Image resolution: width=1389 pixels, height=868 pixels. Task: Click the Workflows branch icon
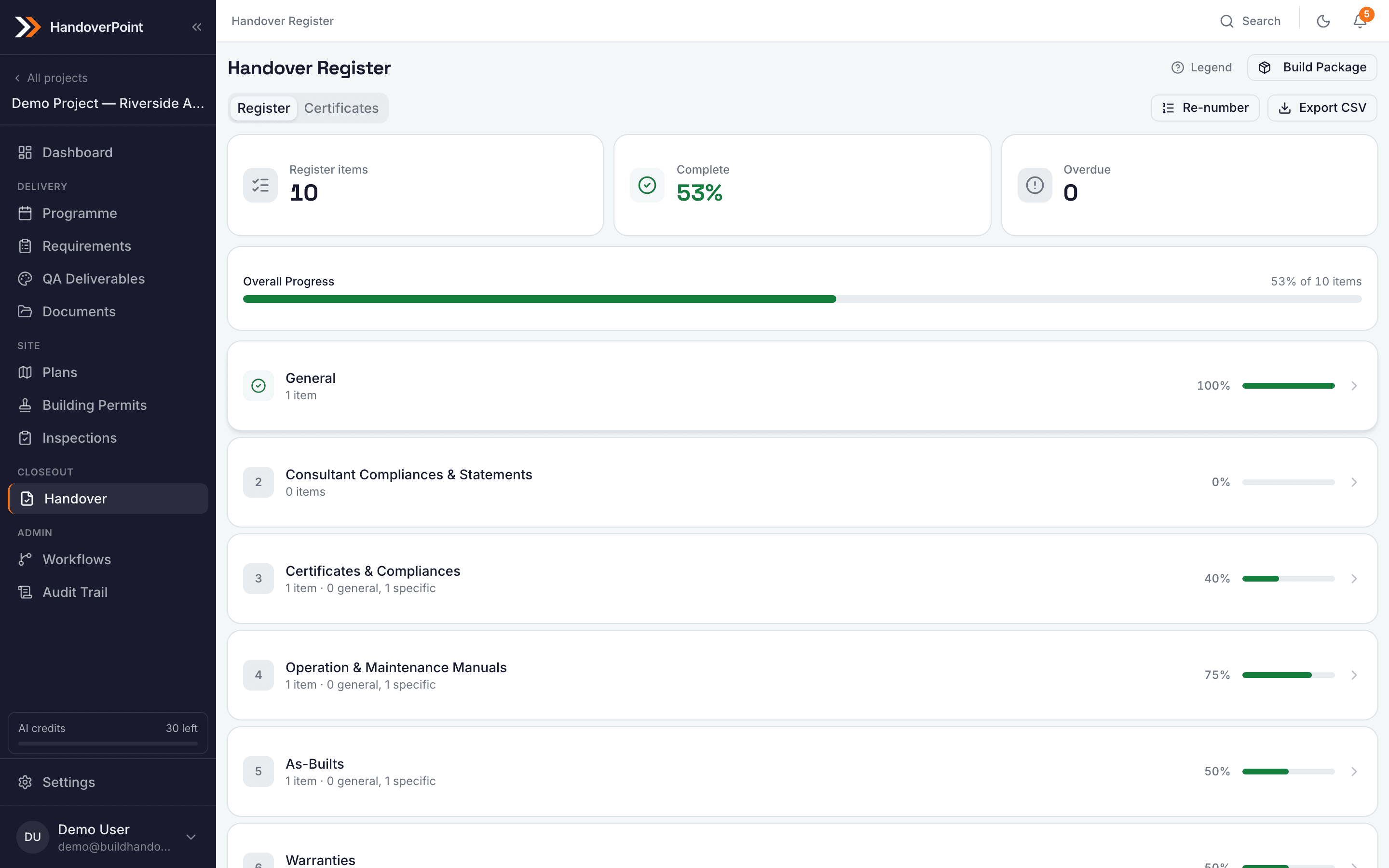coord(25,559)
